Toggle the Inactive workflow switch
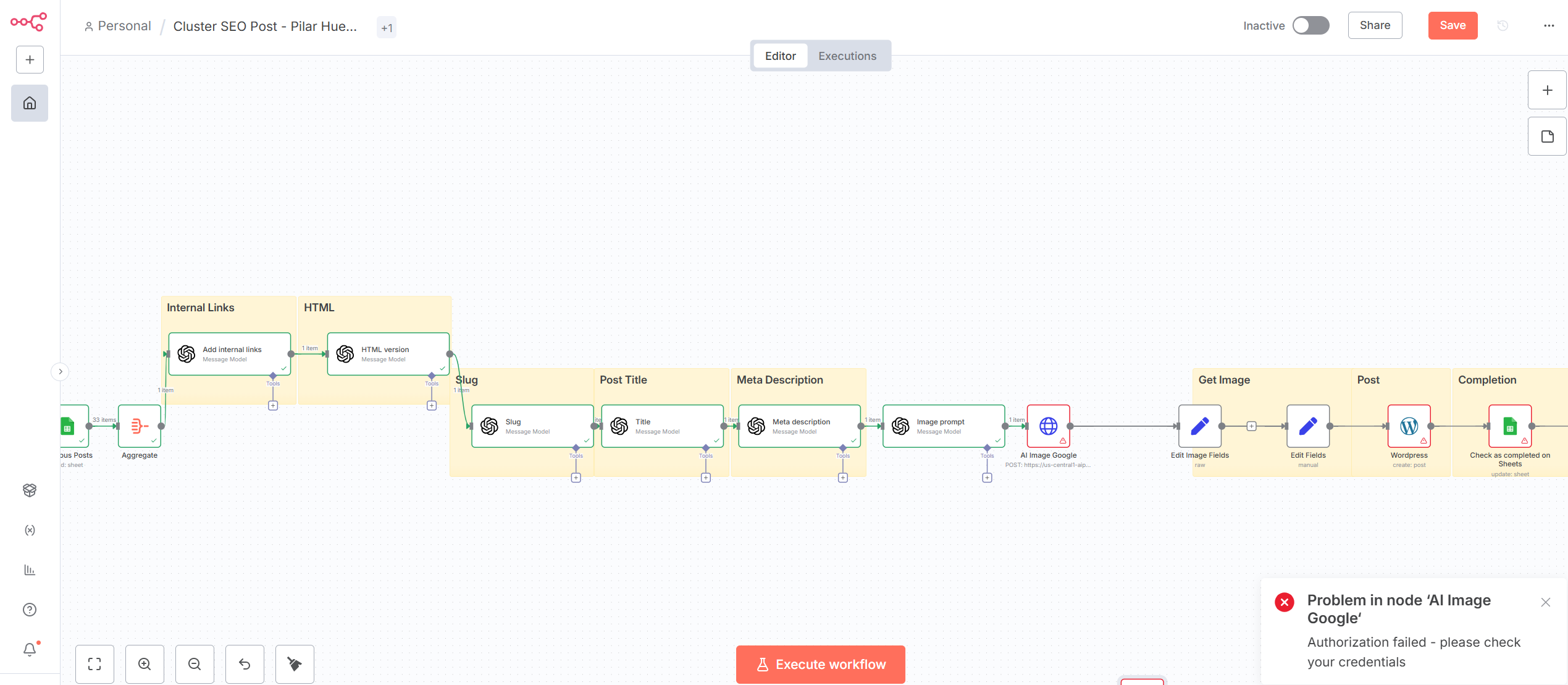1568x685 pixels. pos(1310,25)
